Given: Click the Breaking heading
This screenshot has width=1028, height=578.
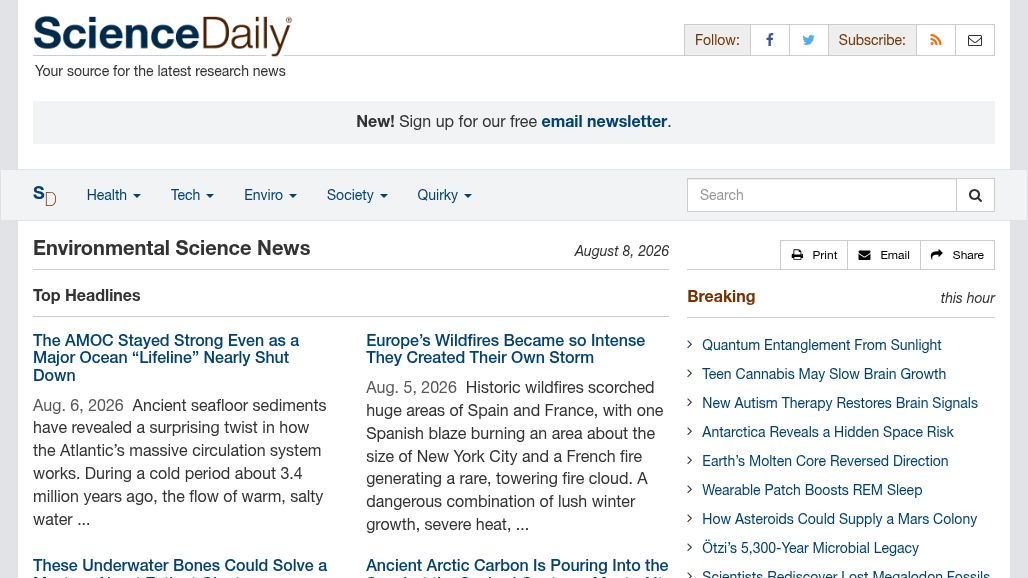Looking at the screenshot, I should click(721, 297).
